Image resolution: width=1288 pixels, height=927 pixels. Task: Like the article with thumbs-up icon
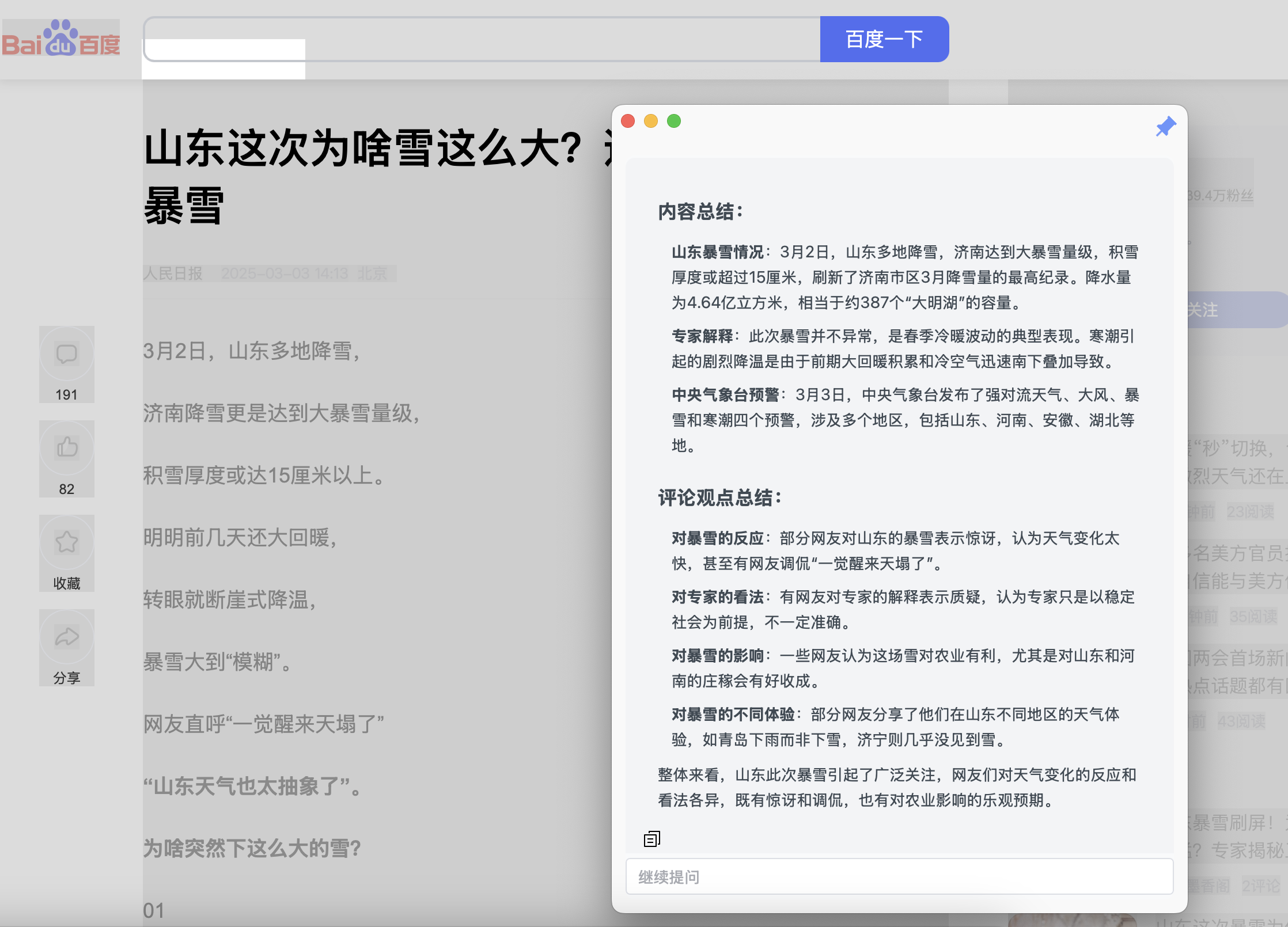67,447
